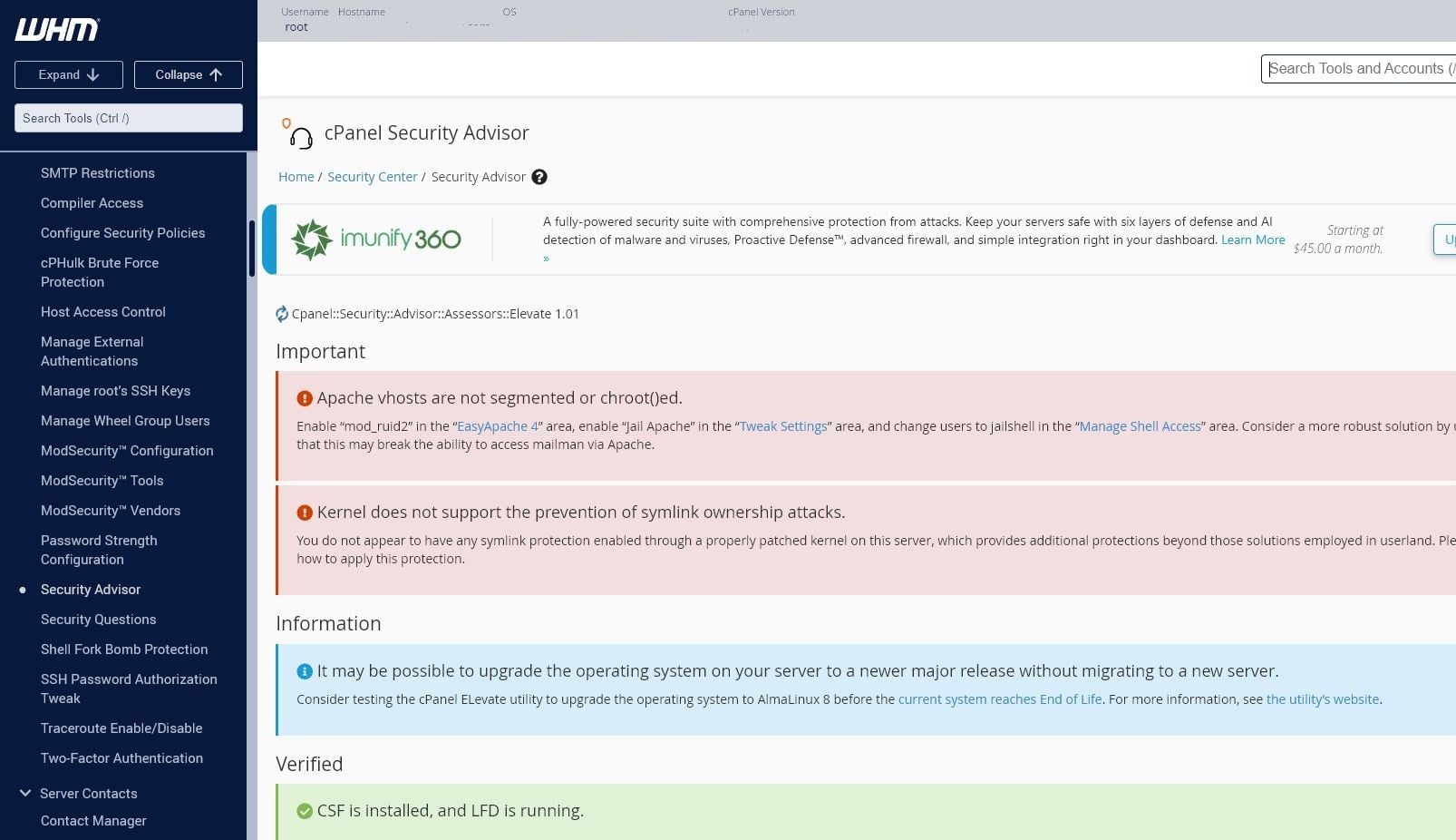Click the red alert icon for Kernel symlink warning
The width and height of the screenshot is (1456, 840).
pyautogui.click(x=305, y=513)
